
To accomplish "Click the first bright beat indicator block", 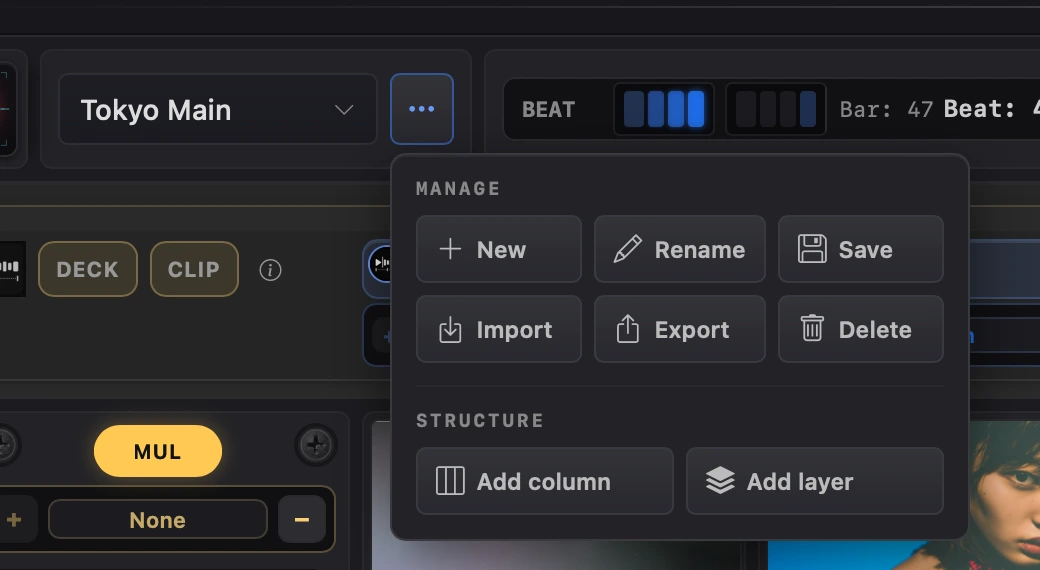I will click(634, 109).
